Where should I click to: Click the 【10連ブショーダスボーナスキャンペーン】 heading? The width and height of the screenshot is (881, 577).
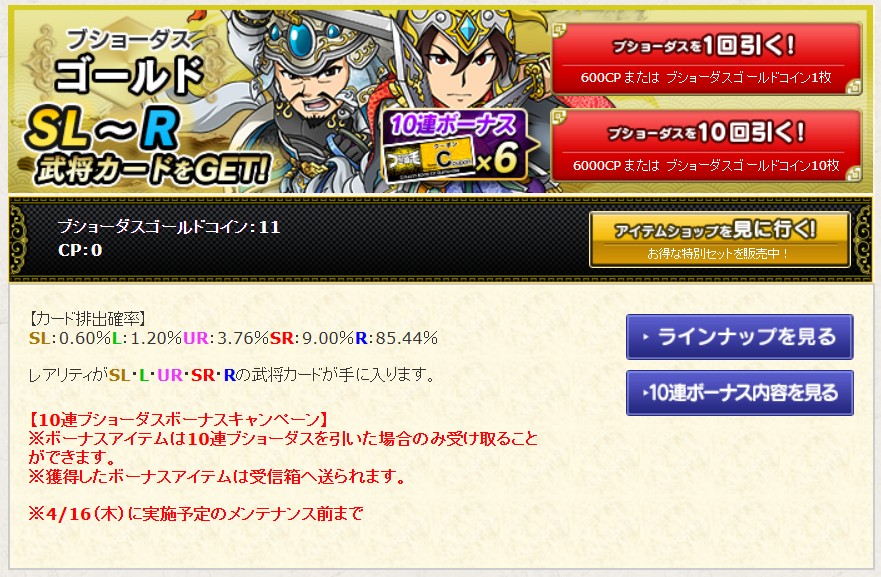[179, 419]
